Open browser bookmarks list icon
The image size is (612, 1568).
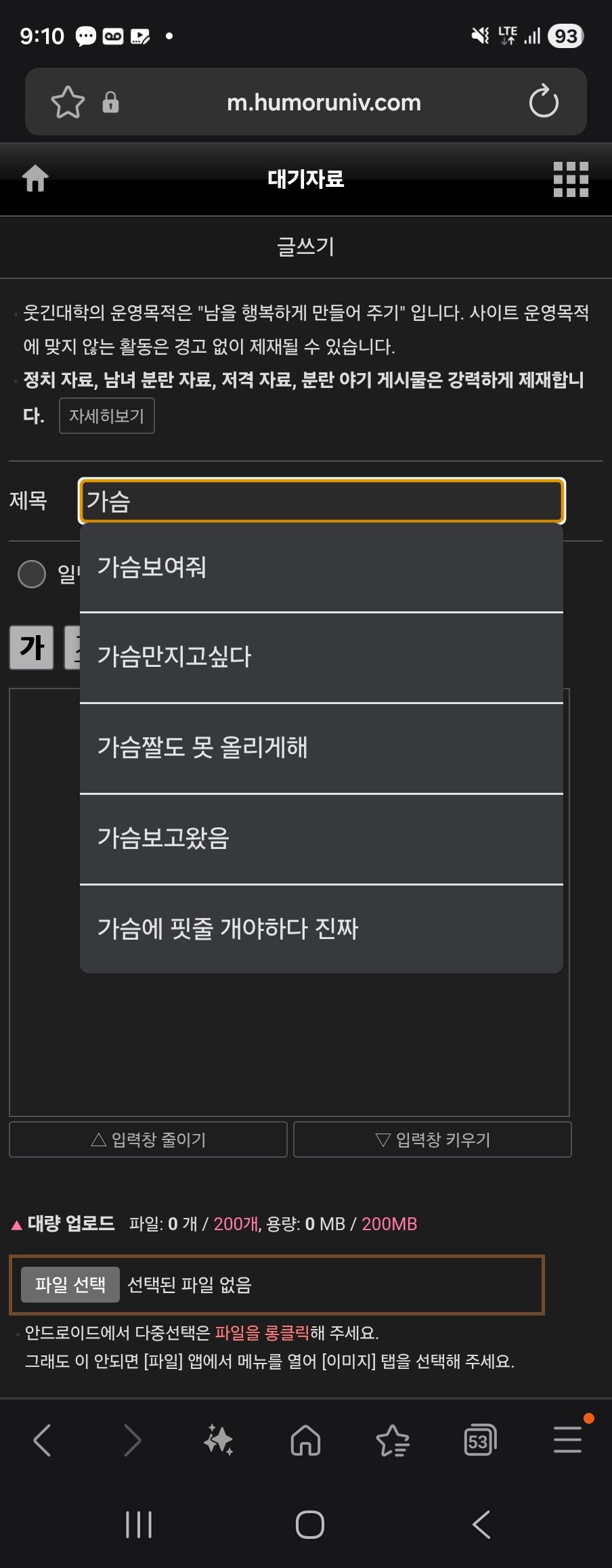(x=393, y=1439)
